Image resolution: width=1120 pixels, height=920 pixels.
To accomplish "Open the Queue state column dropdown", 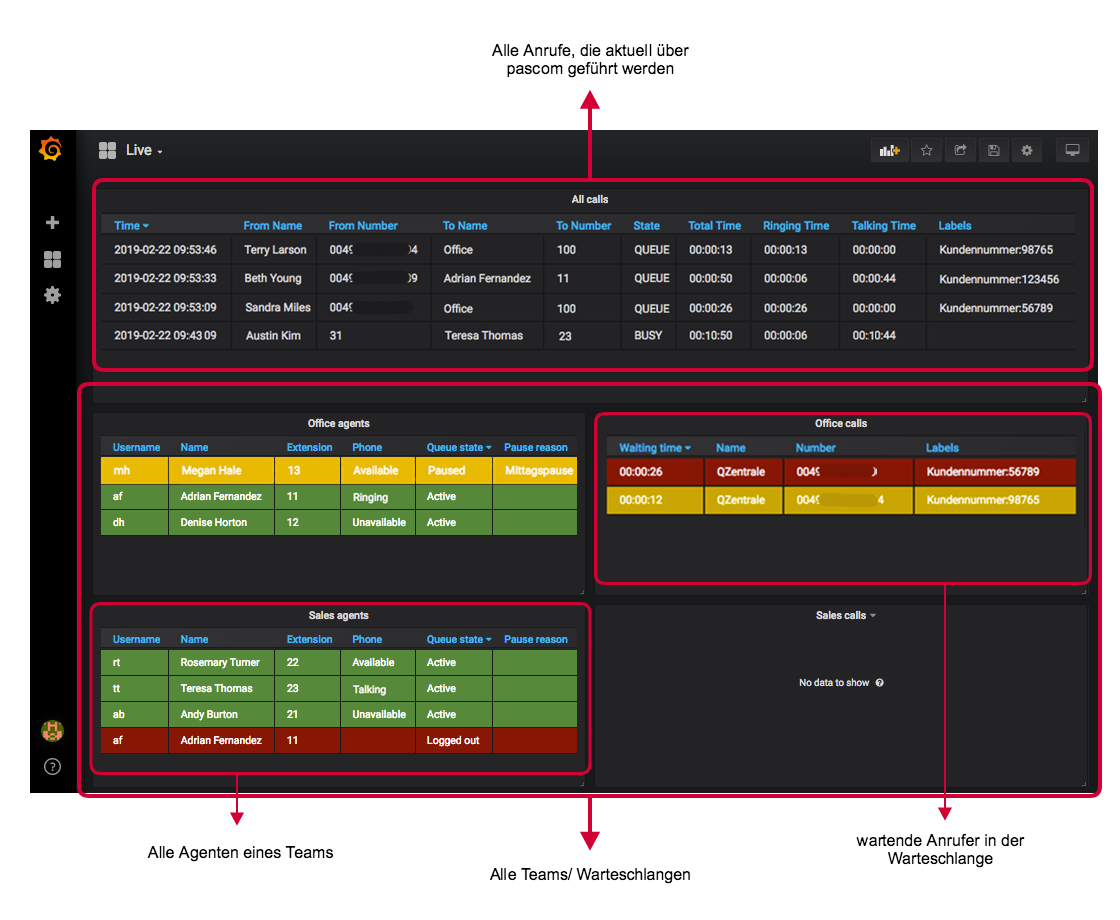I will point(458,447).
